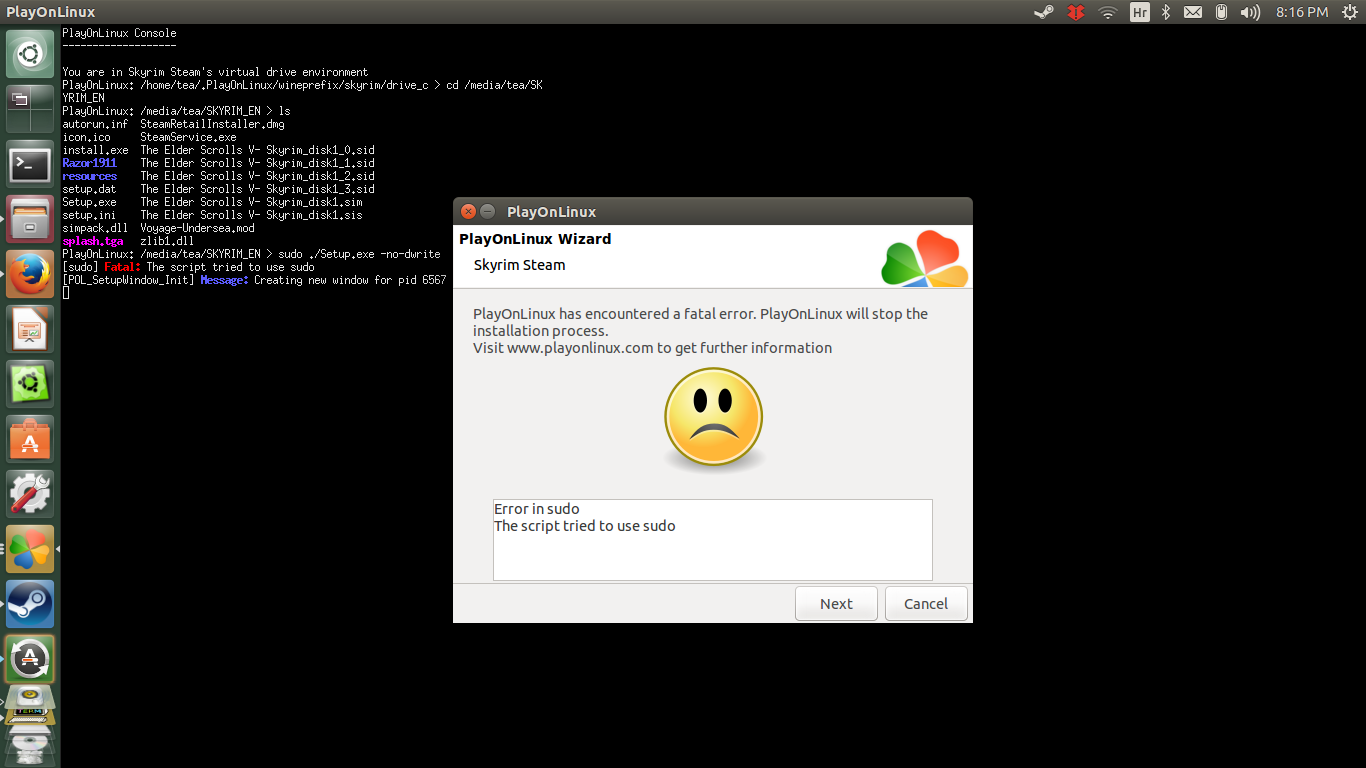Click the mouse battery indicator
Viewport: 1366px width, 768px height.
click(x=1221, y=12)
